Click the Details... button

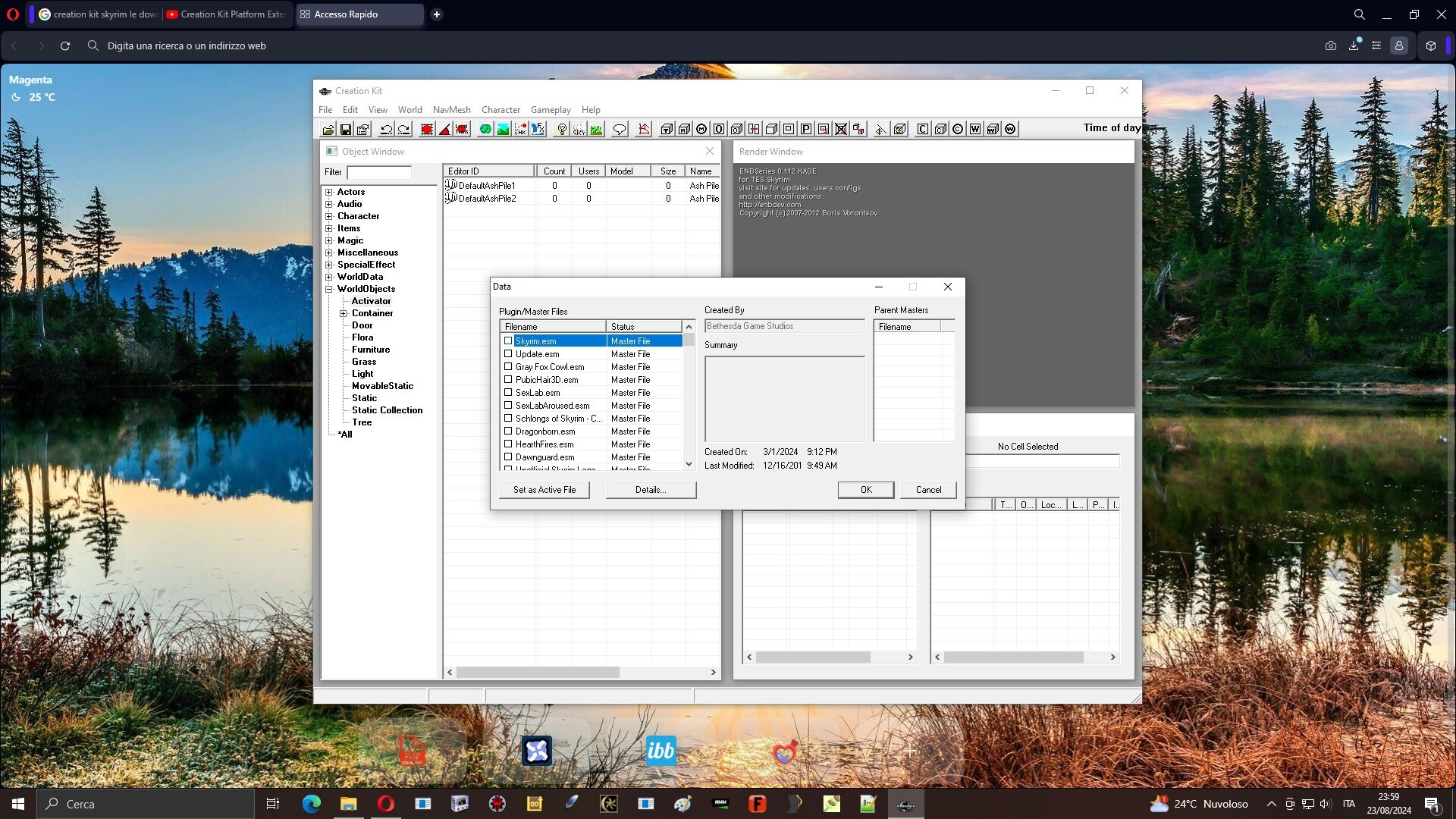tap(651, 490)
